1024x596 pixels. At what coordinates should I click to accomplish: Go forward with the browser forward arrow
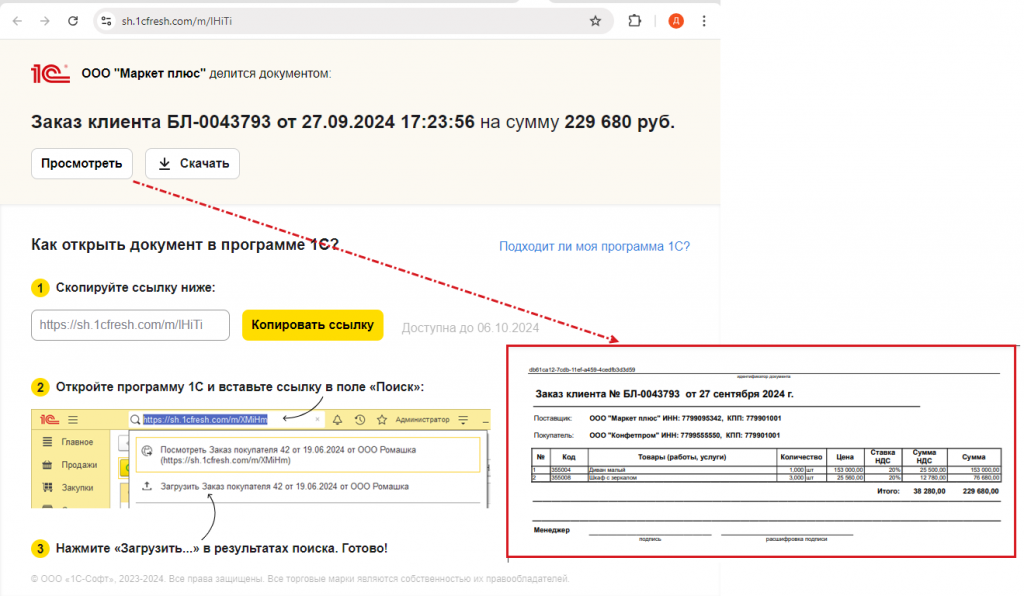click(45, 21)
